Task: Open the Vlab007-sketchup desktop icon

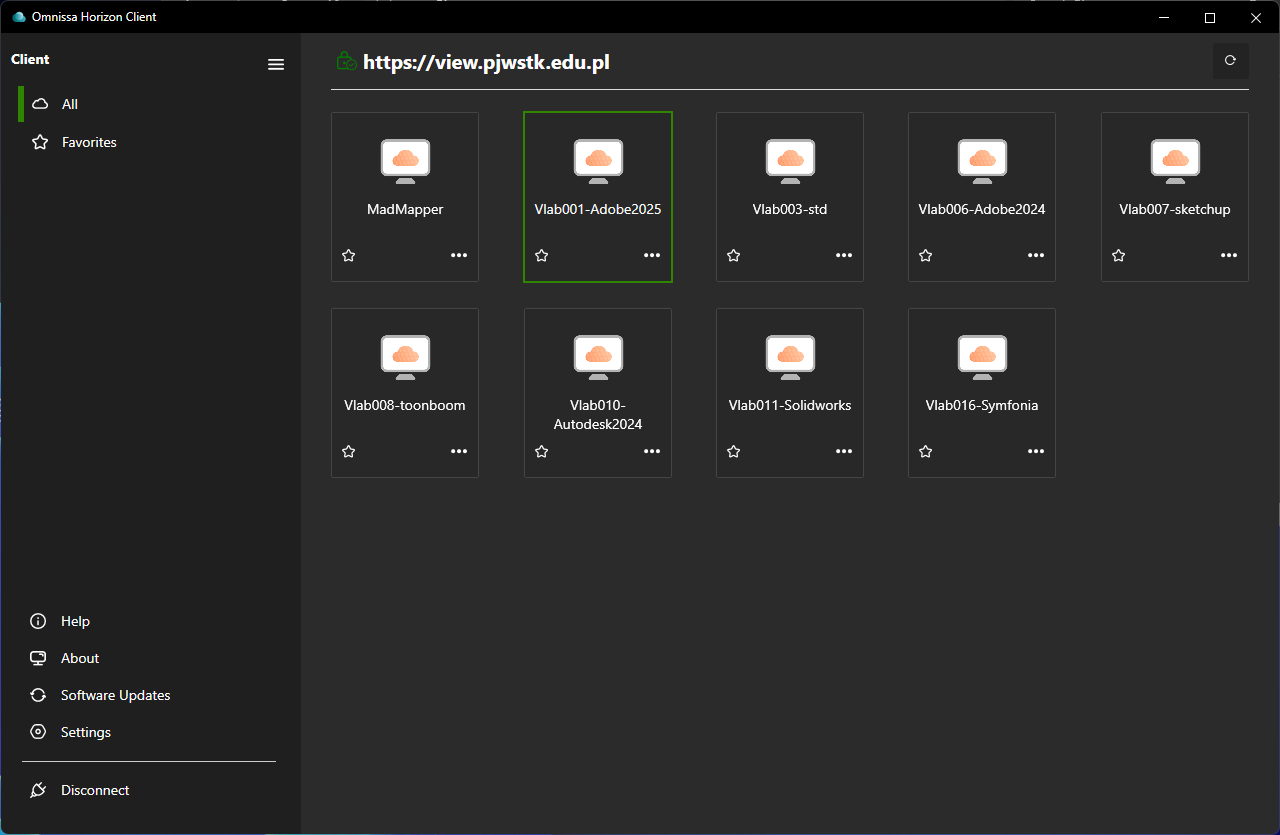Action: click(x=1175, y=161)
